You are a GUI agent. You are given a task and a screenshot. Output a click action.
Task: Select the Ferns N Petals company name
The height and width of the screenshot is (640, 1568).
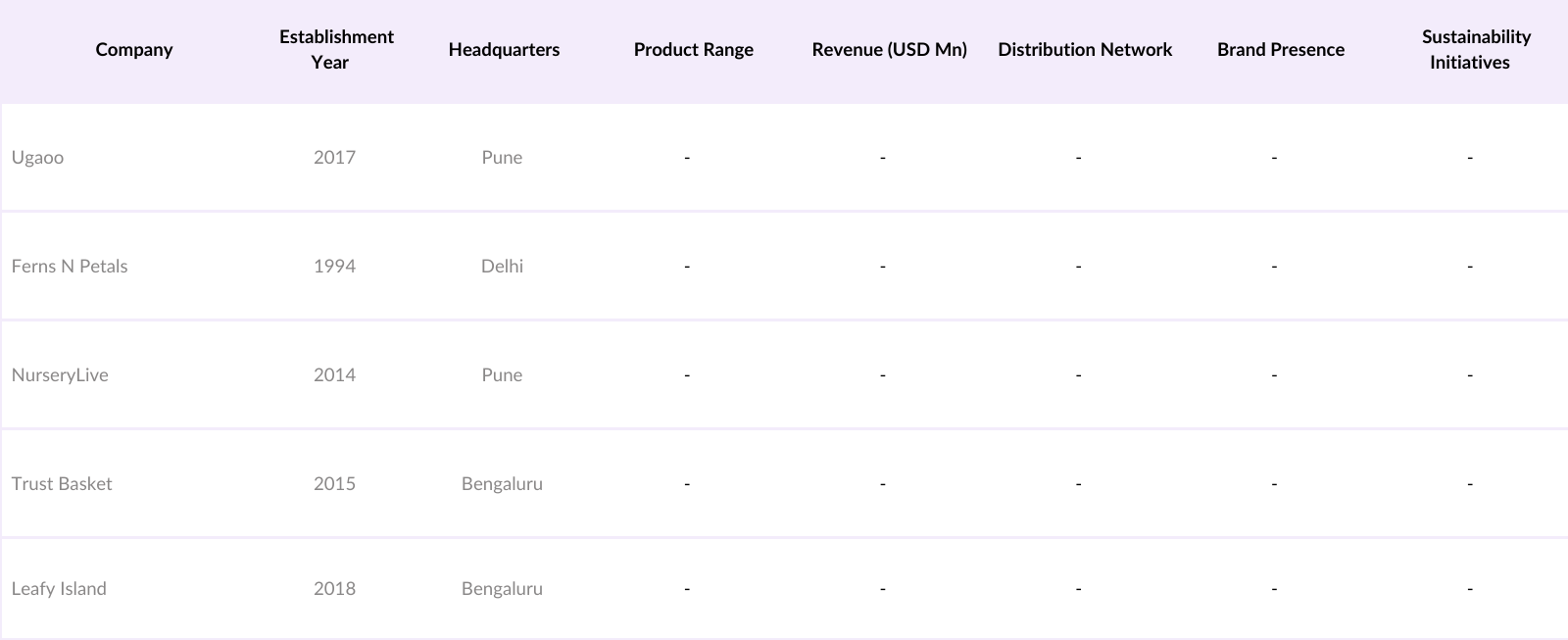(x=70, y=267)
